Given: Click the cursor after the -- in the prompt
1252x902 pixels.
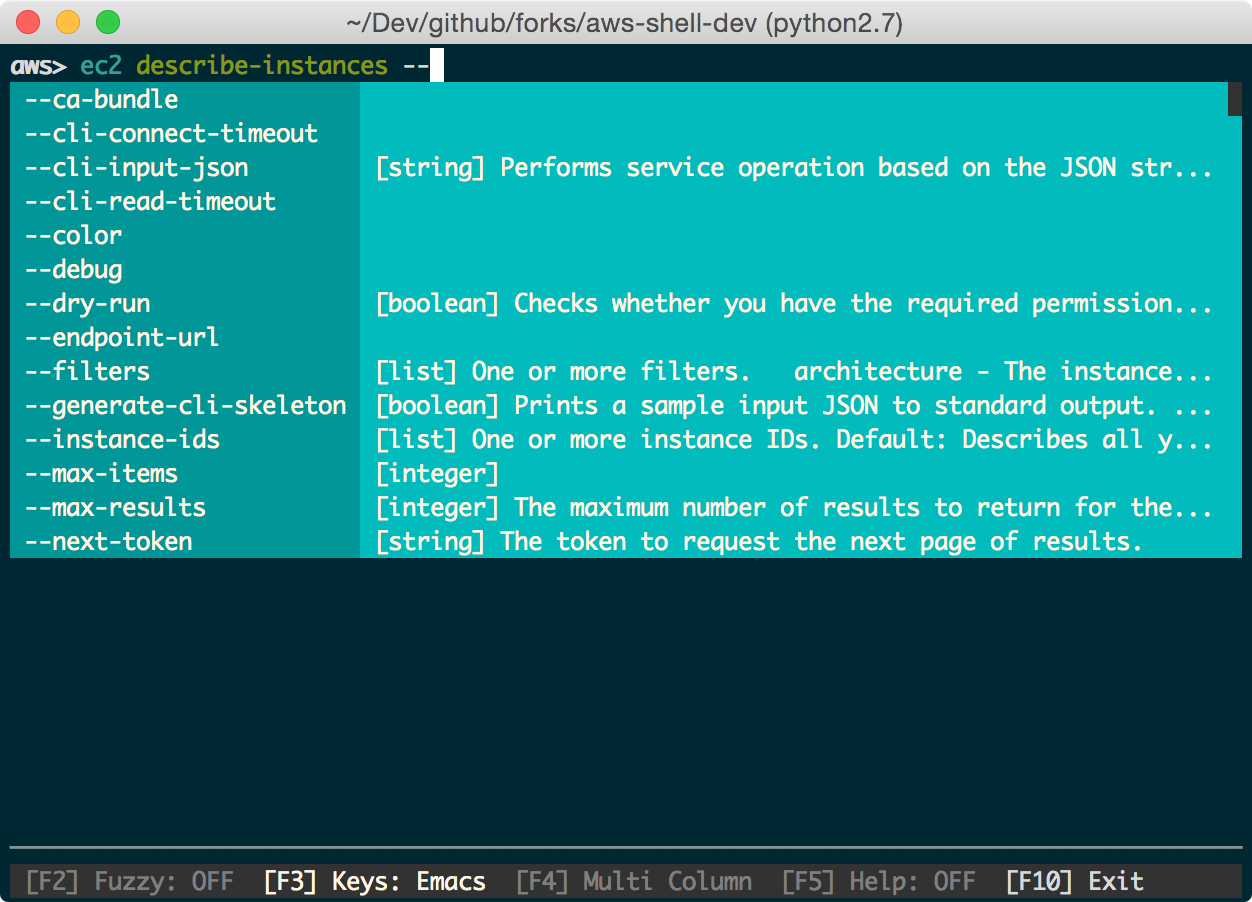Looking at the screenshot, I should pos(436,66).
